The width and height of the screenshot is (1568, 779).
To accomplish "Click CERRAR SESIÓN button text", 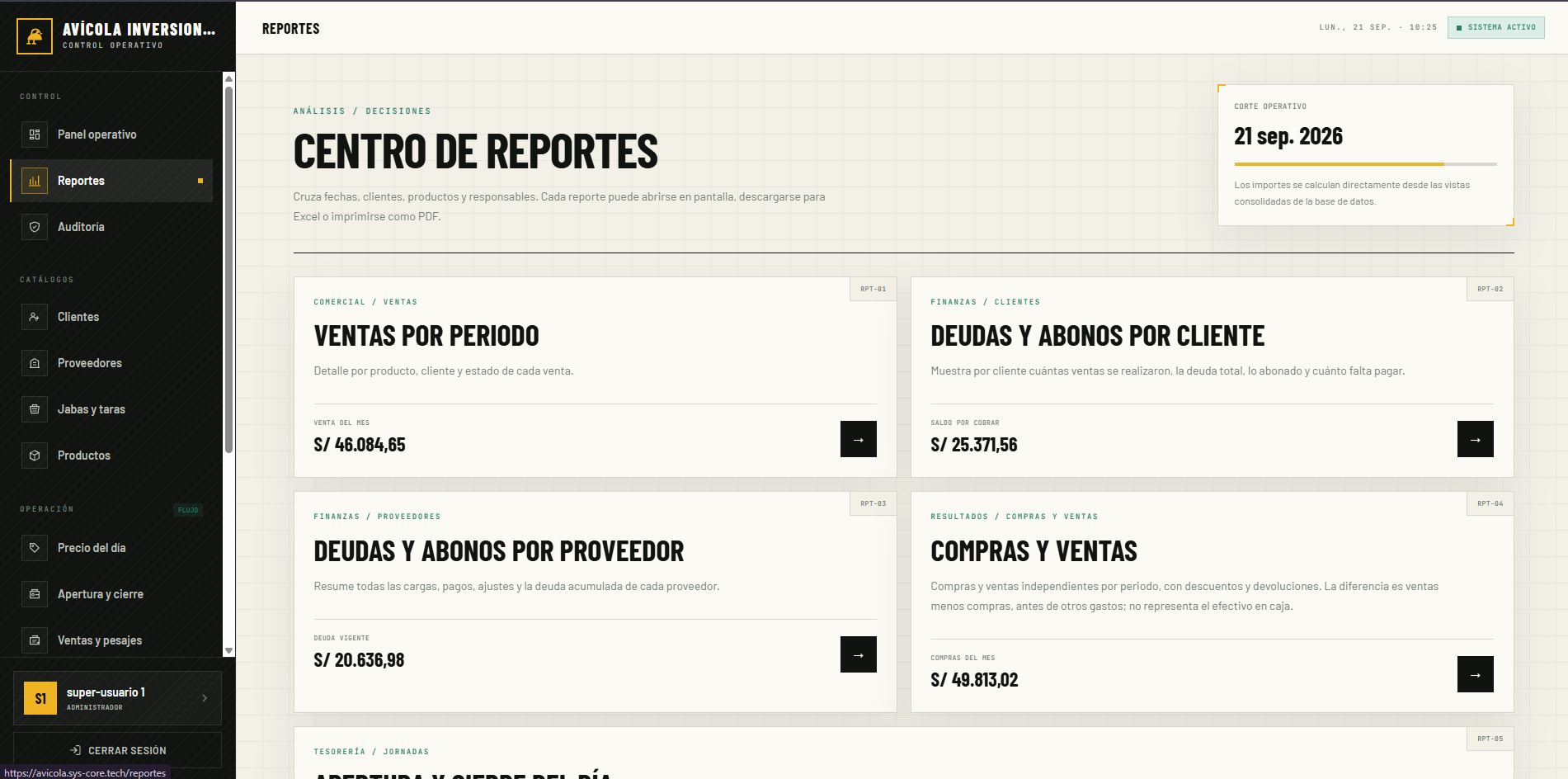I will (x=127, y=750).
